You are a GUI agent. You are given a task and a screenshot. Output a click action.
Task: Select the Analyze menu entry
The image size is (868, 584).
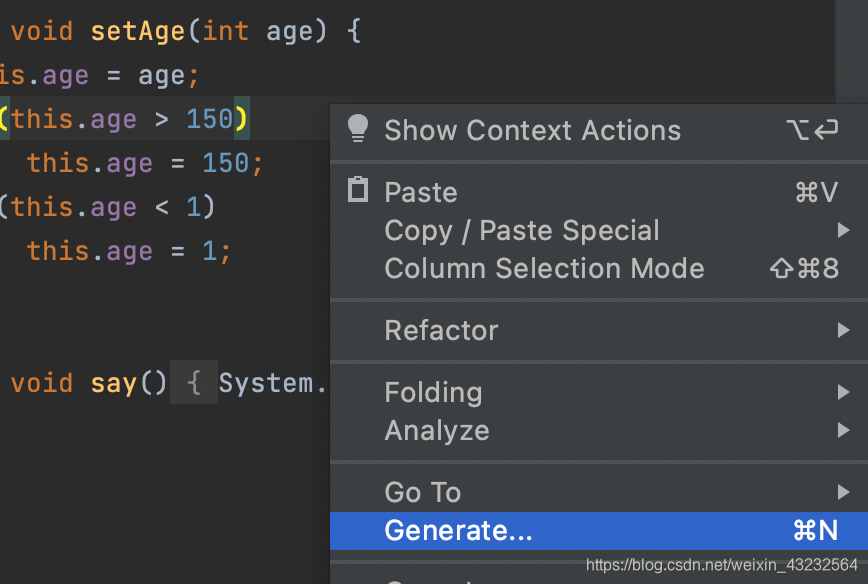[437, 431]
